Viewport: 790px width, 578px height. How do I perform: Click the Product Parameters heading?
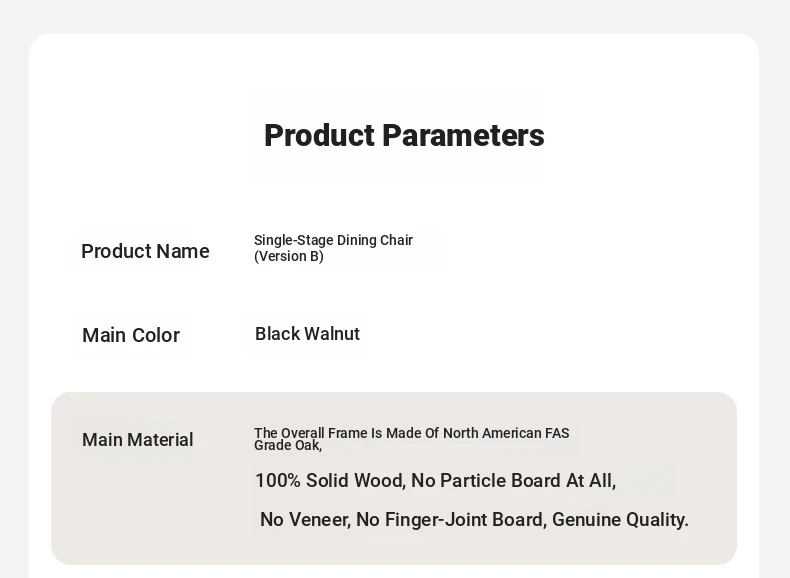[x=404, y=135]
